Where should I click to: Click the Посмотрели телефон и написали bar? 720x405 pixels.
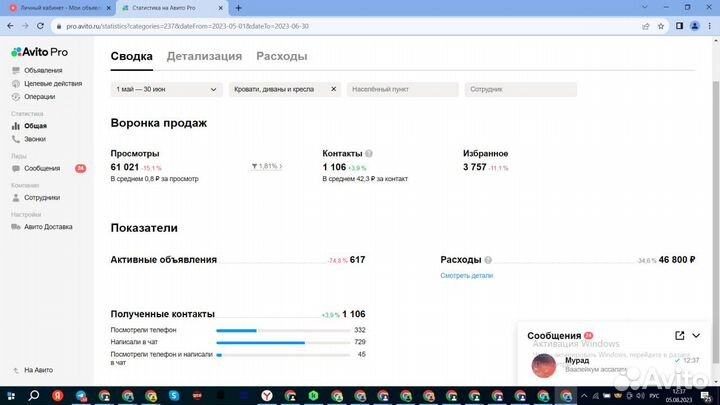pyautogui.click(x=283, y=355)
